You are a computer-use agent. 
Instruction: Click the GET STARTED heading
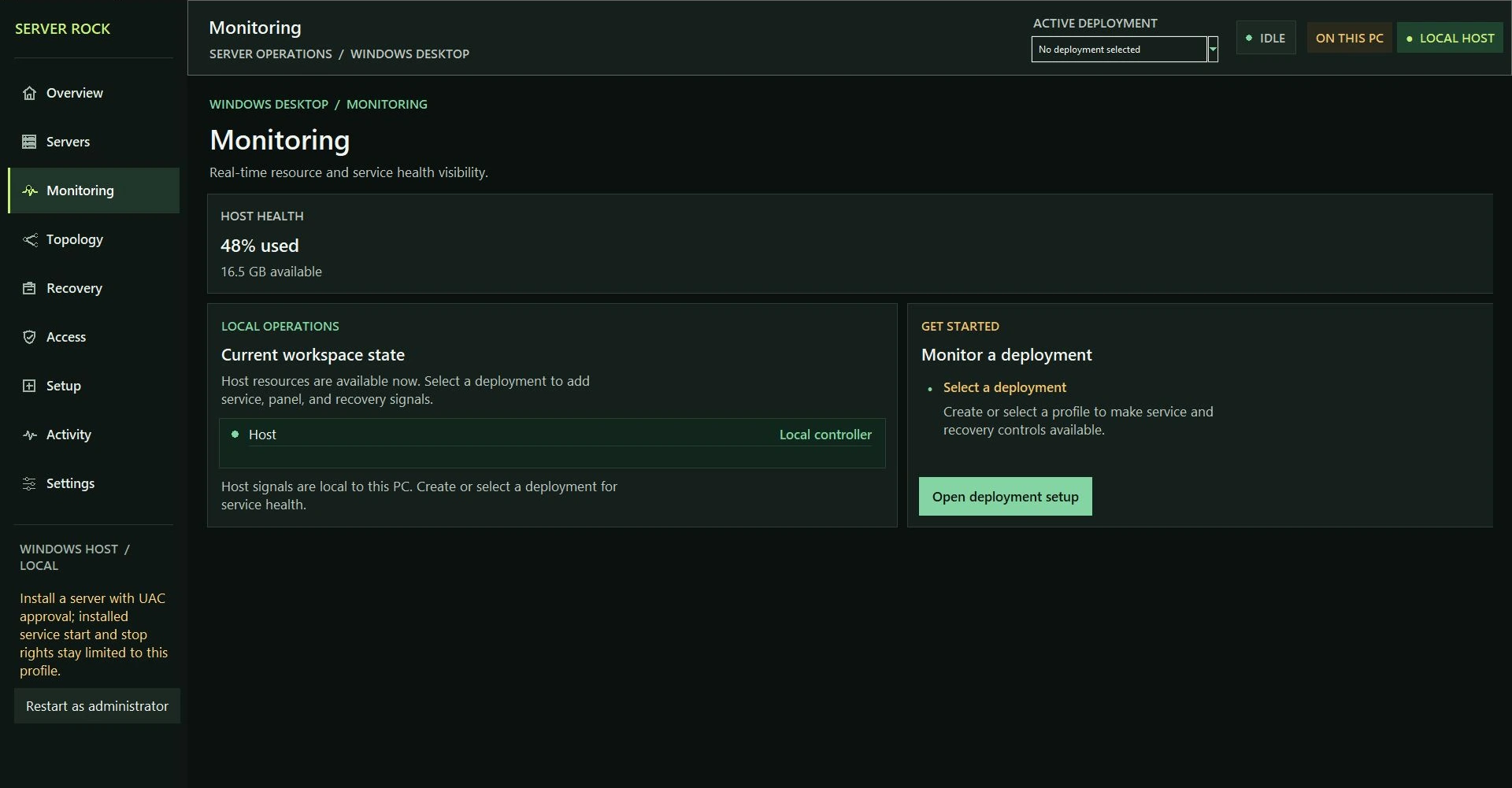pyautogui.click(x=960, y=326)
